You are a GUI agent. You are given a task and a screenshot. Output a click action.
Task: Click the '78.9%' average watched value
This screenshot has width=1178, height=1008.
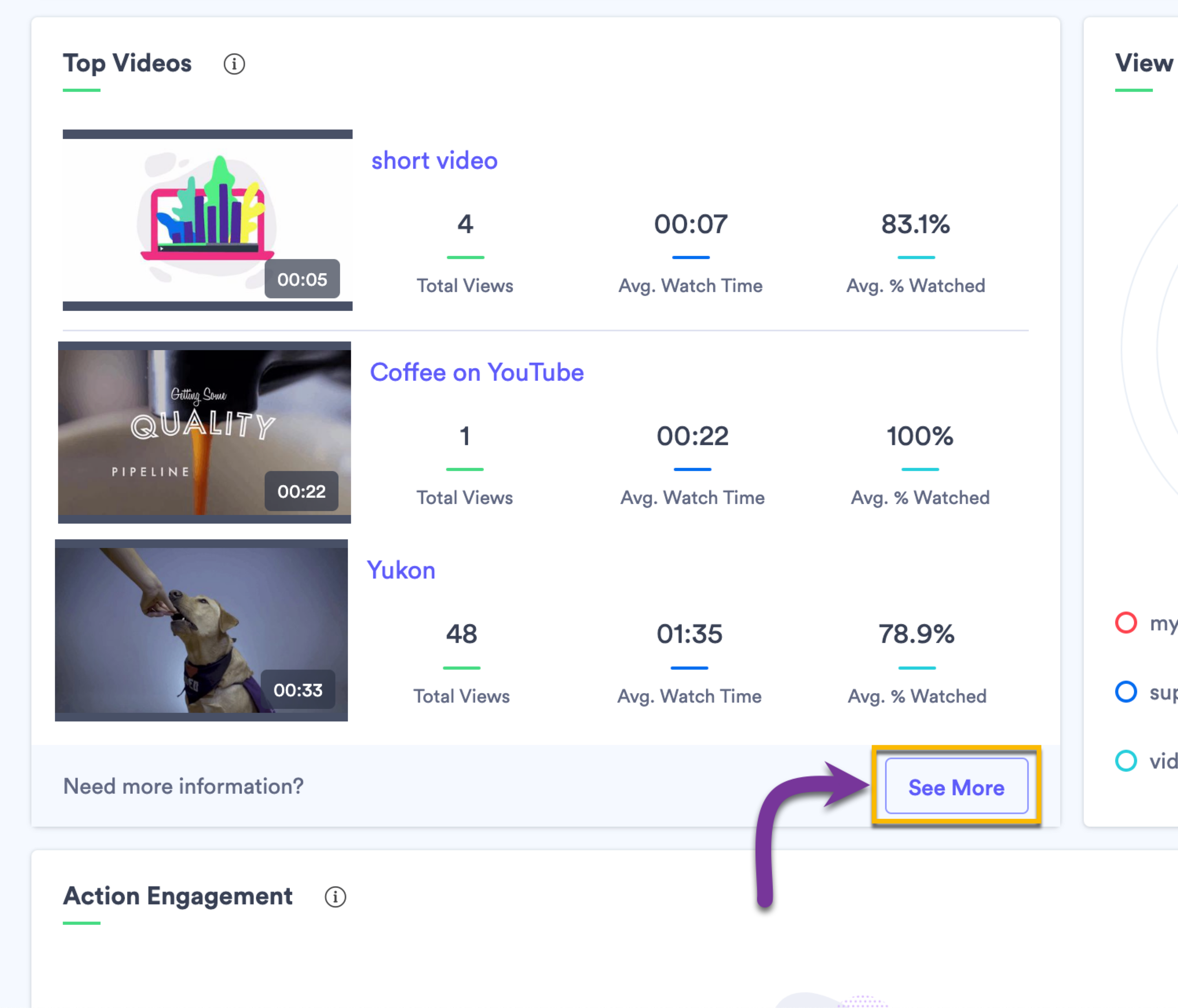[x=916, y=634]
